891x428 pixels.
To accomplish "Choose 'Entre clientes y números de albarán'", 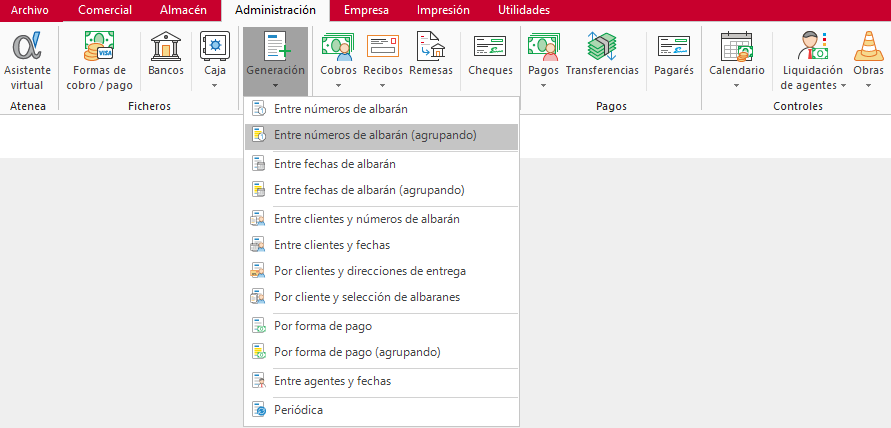I will click(x=381, y=219).
